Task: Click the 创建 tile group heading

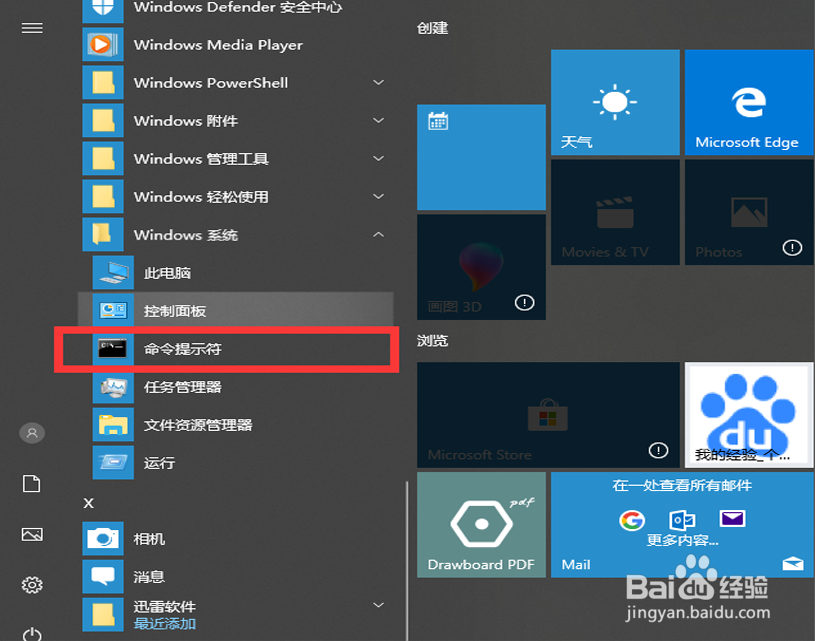Action: (x=432, y=28)
